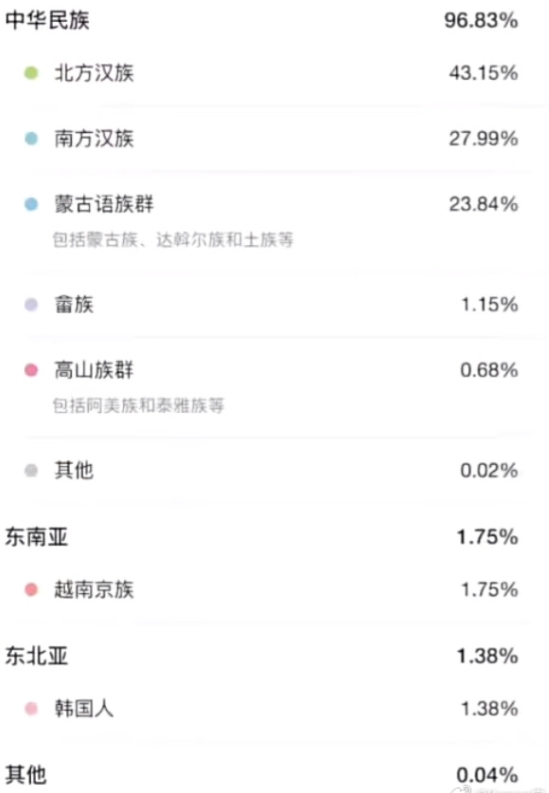Click the light pink dot beside 韩国人
The height and width of the screenshot is (793, 549).
(x=31, y=709)
